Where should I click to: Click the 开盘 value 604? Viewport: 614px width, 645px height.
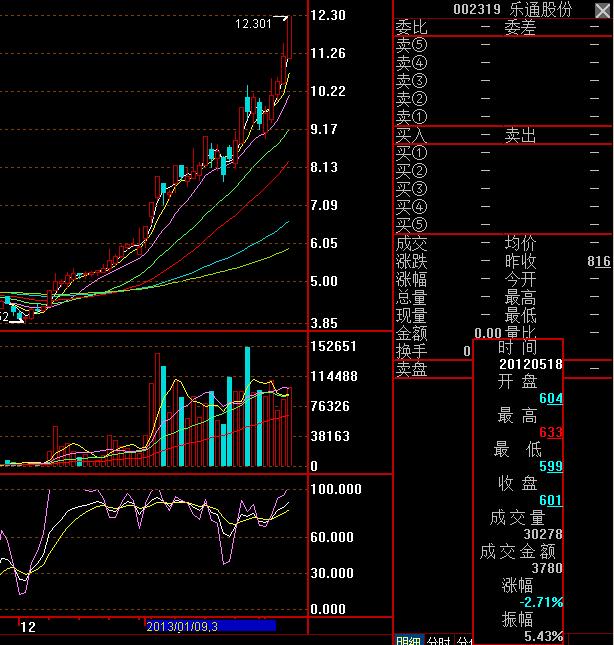tap(550, 399)
